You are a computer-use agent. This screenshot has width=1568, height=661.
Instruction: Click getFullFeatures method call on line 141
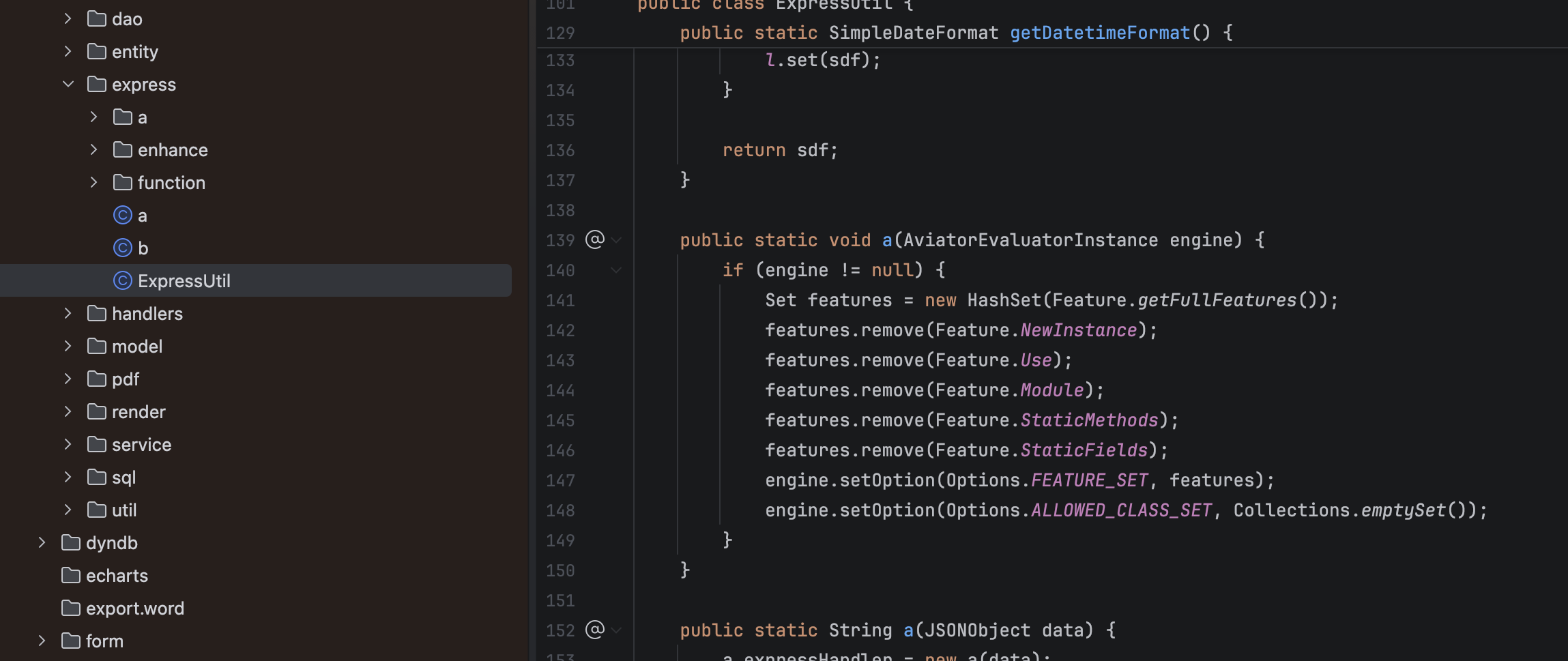point(1217,299)
